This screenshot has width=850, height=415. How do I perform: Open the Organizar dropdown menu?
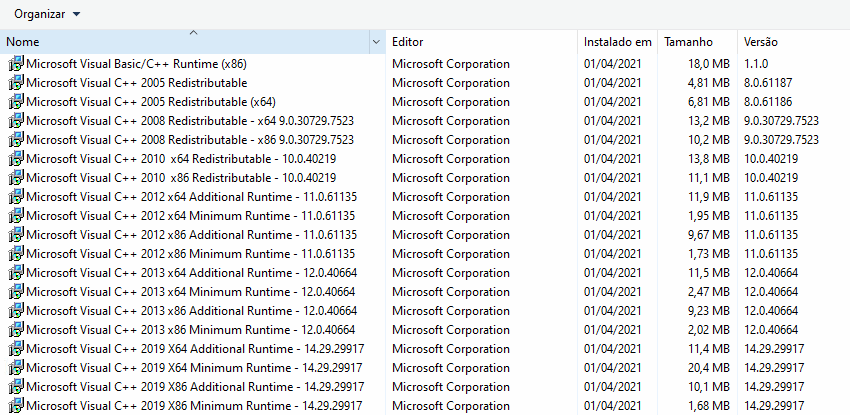coord(47,14)
